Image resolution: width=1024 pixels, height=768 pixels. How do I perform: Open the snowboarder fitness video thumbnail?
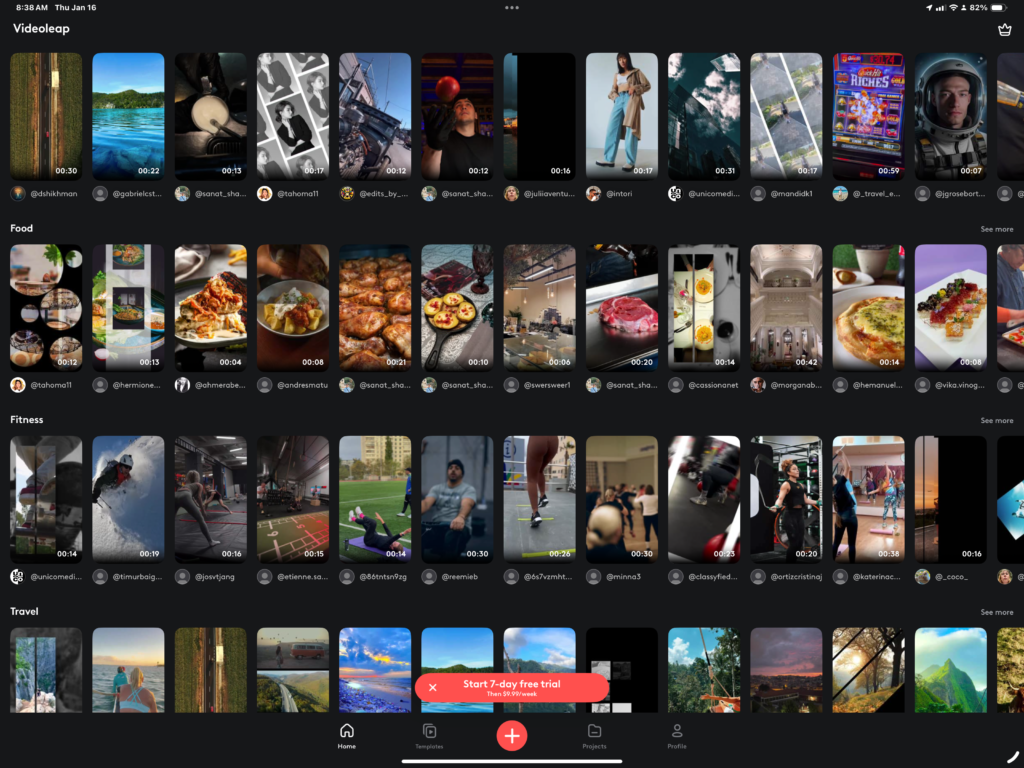tap(128, 498)
